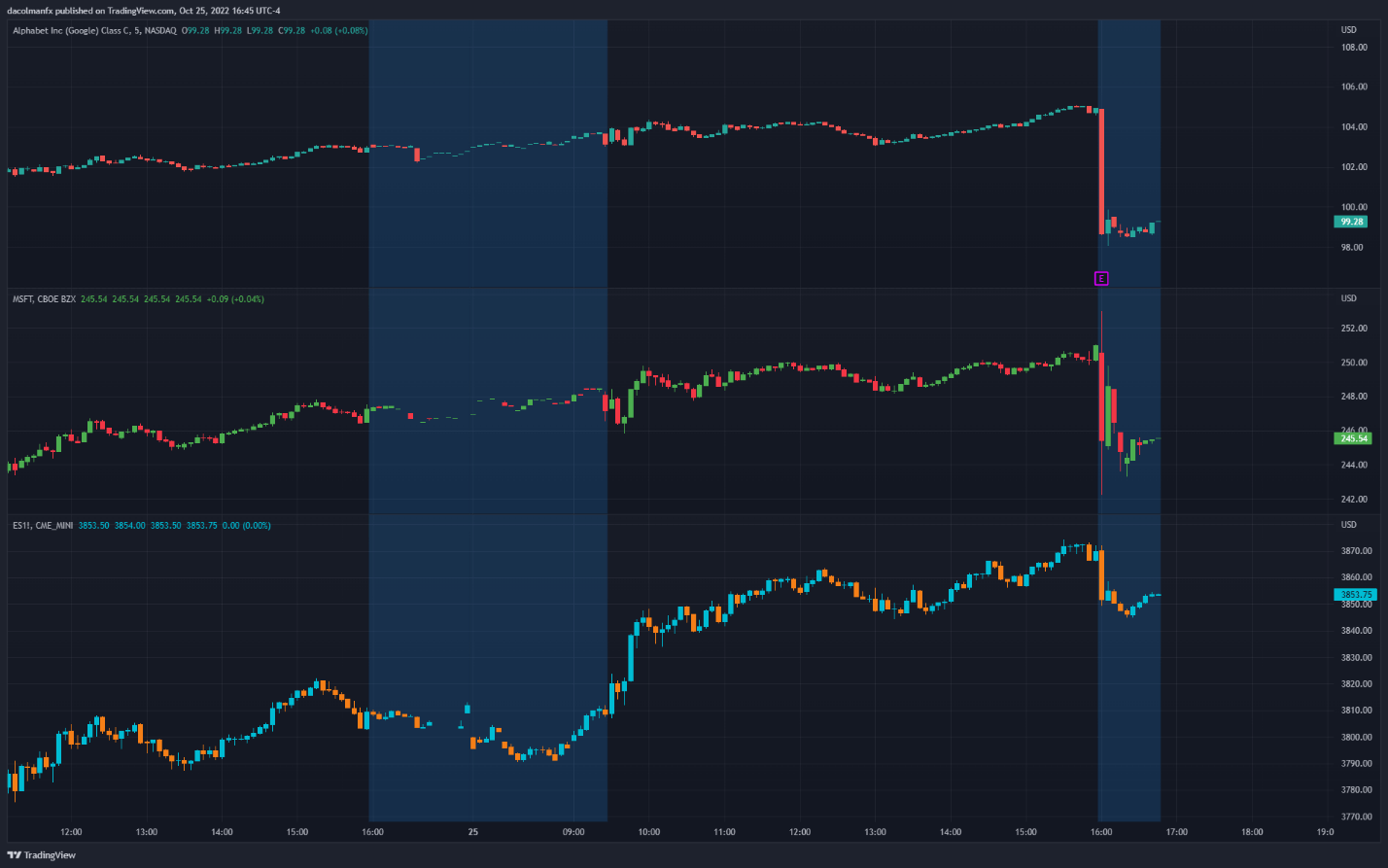Click the 108.00 price axis label
The image size is (1388, 868).
(x=1355, y=49)
